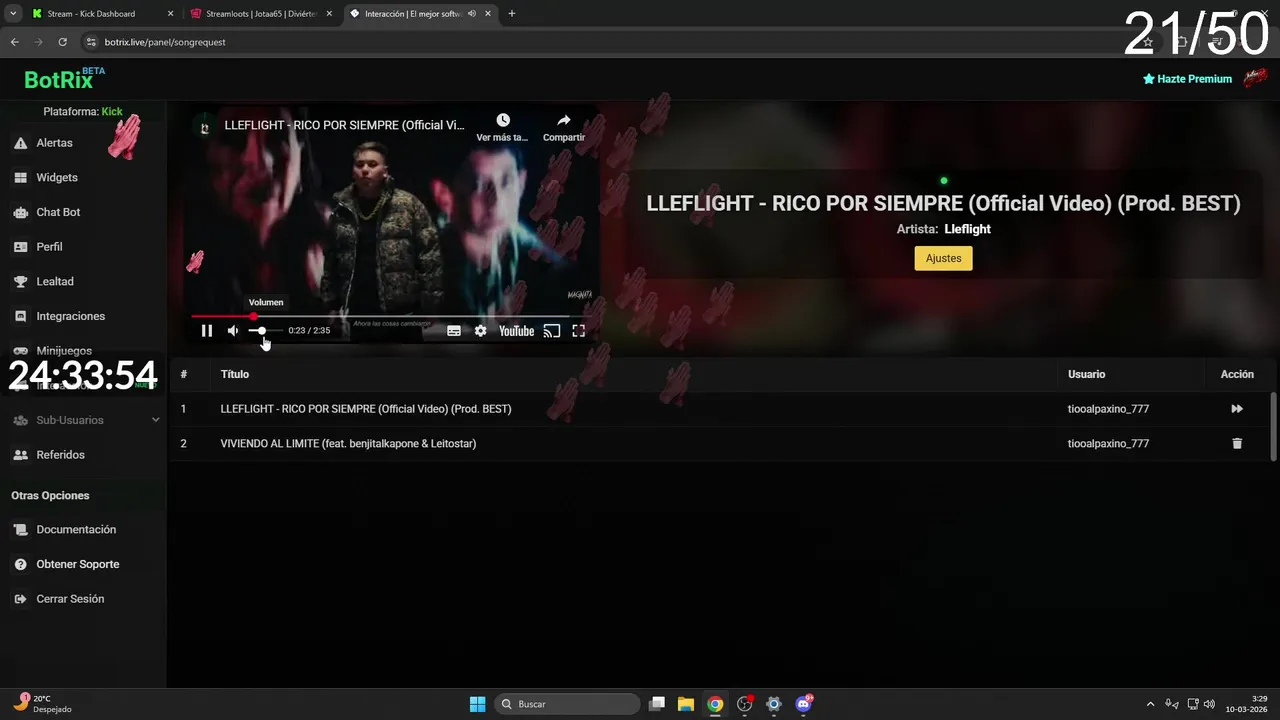The width and height of the screenshot is (1280, 720).
Task: Click the page vertical scrollbar
Action: click(x=1273, y=425)
